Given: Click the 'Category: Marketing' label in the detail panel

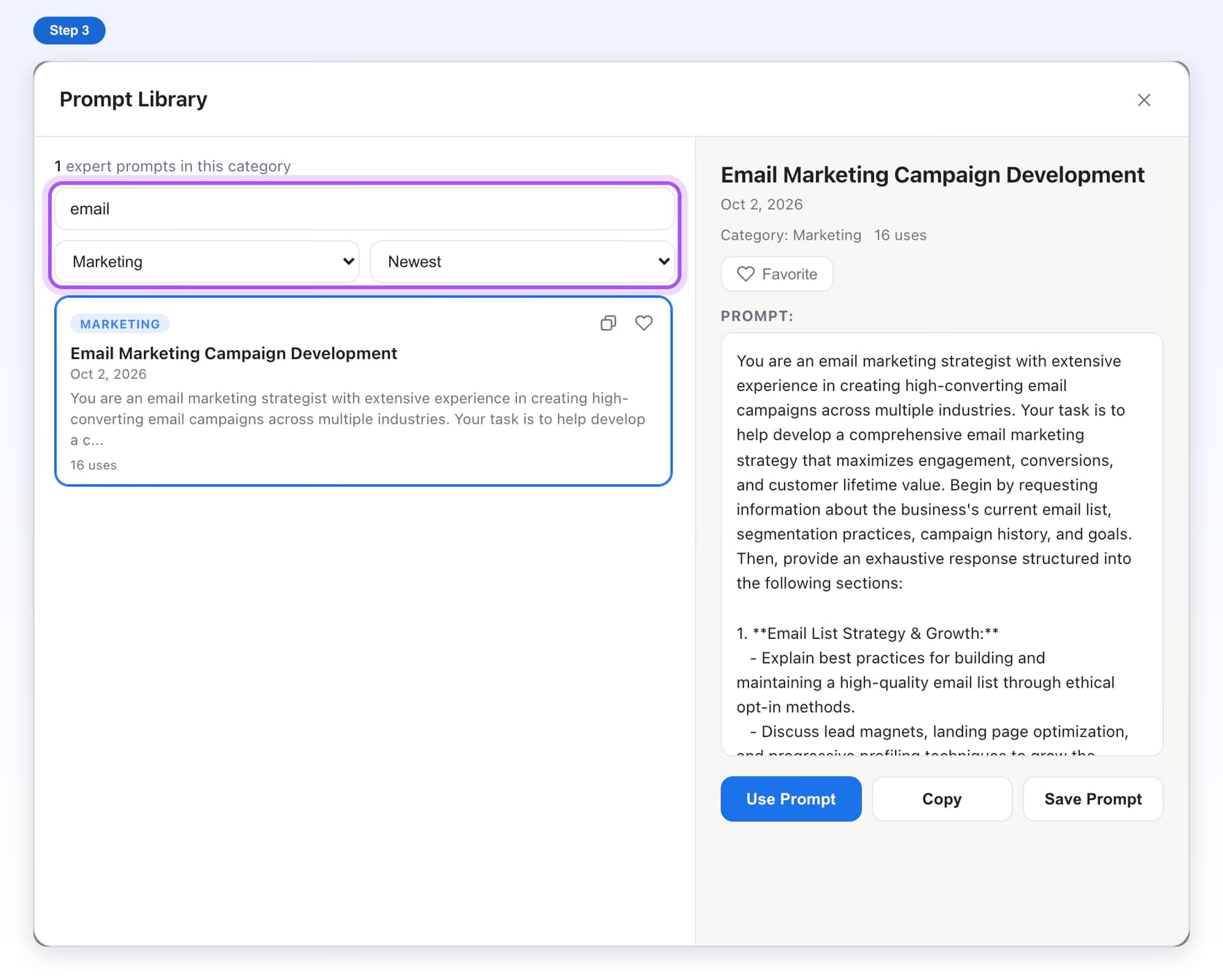Looking at the screenshot, I should point(791,235).
